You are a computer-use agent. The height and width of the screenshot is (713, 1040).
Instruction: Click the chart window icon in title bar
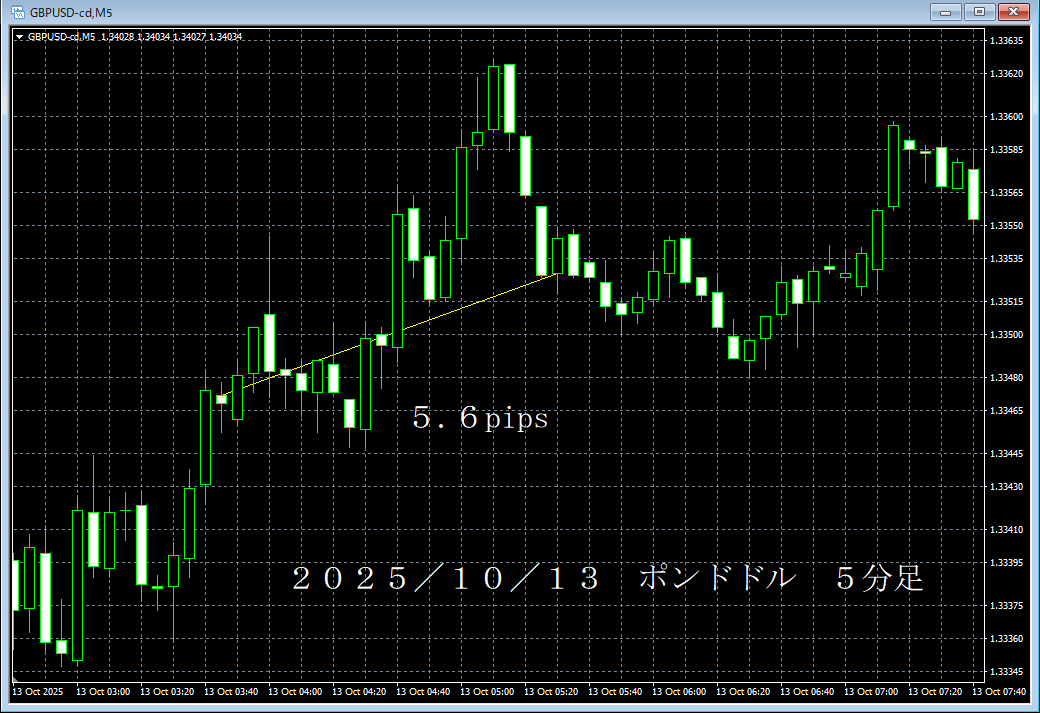click(x=18, y=12)
